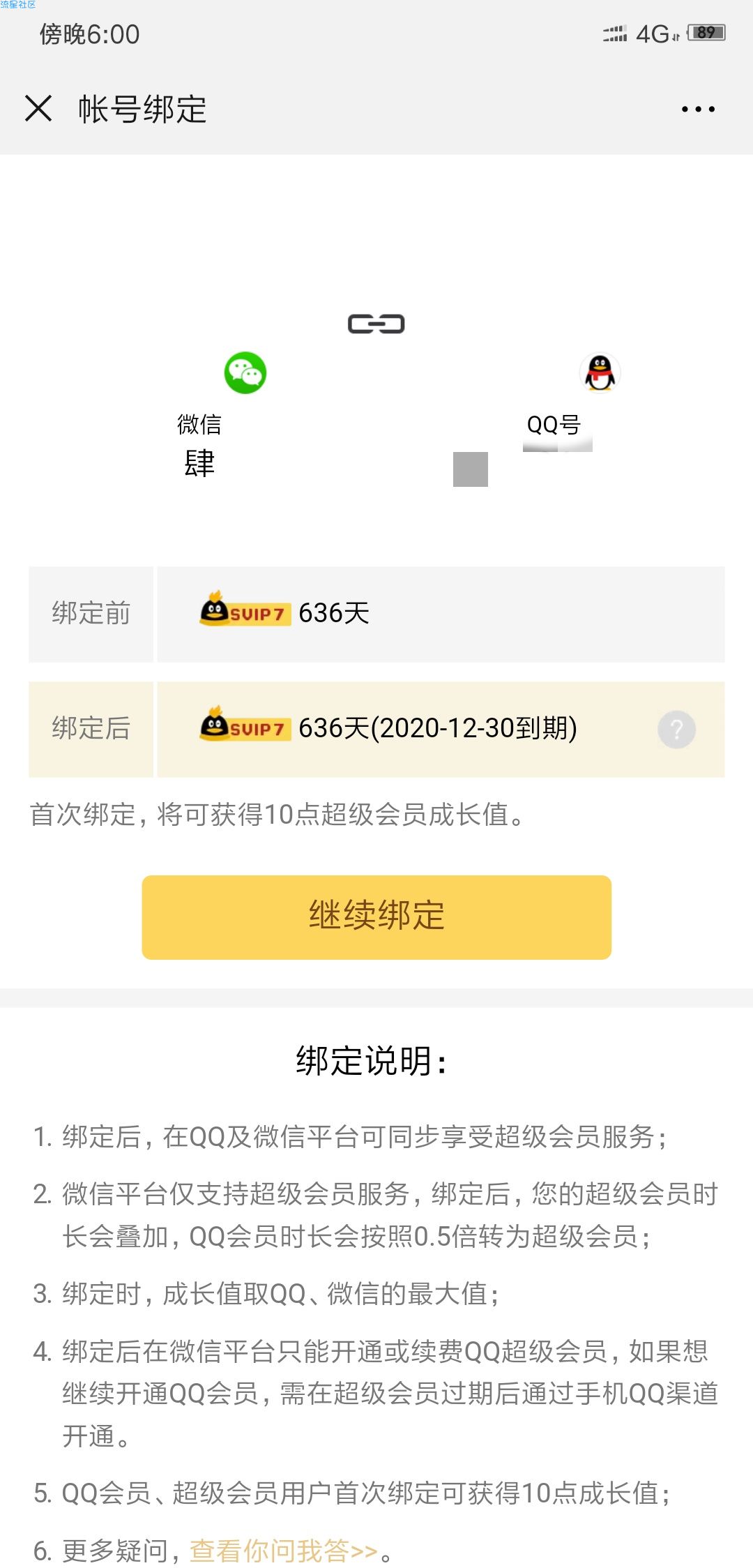Tap the gray QQ avatar placeholder square

pyautogui.click(x=471, y=469)
